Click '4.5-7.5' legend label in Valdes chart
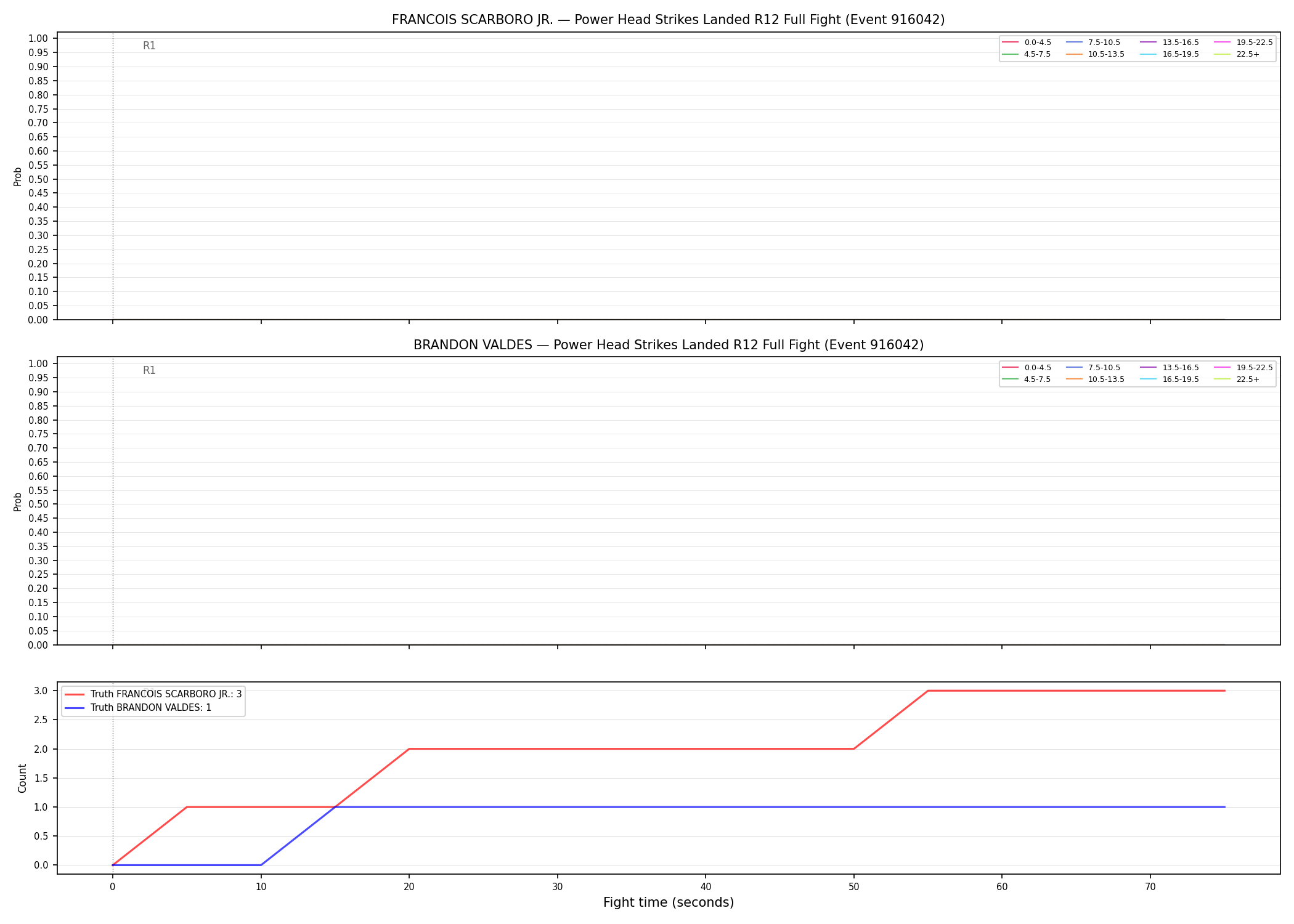 1038,379
